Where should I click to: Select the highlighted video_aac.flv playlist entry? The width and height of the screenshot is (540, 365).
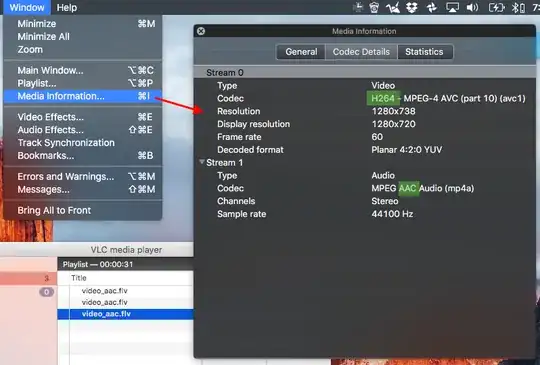pyautogui.click(x=126, y=314)
